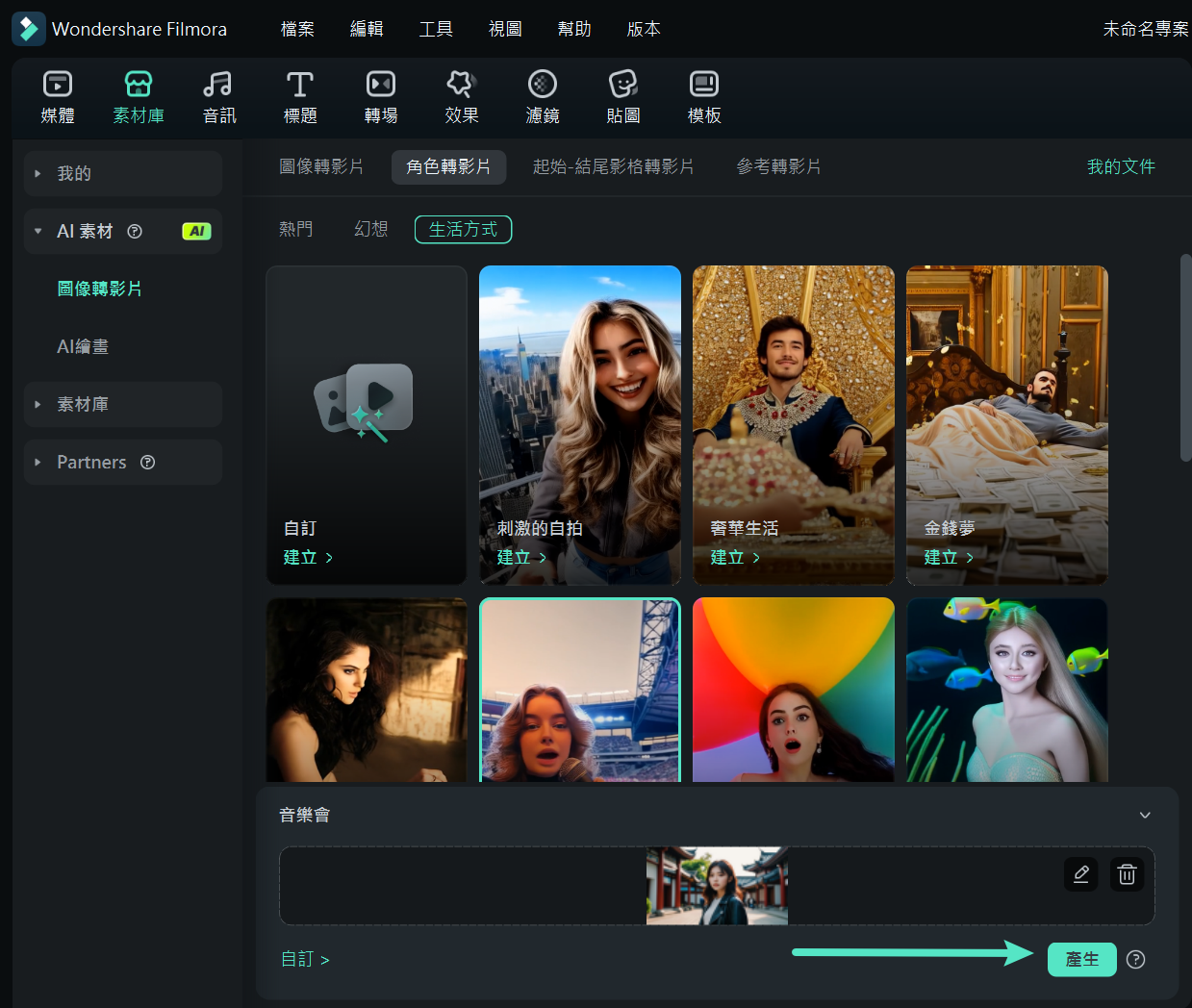Open the 編輯 menu
The height and width of the screenshot is (1008, 1192).
pos(367,29)
